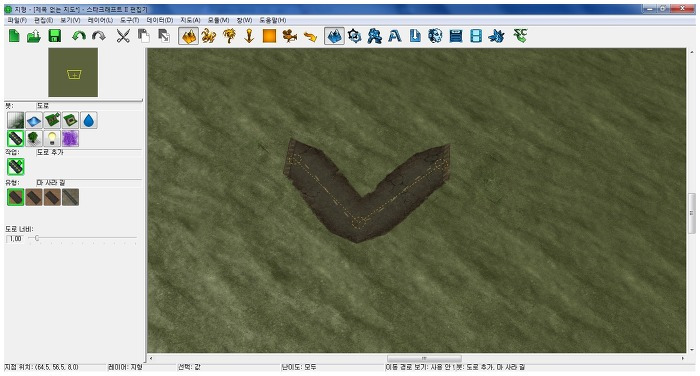Open the 파일(F) menu

(17, 20)
